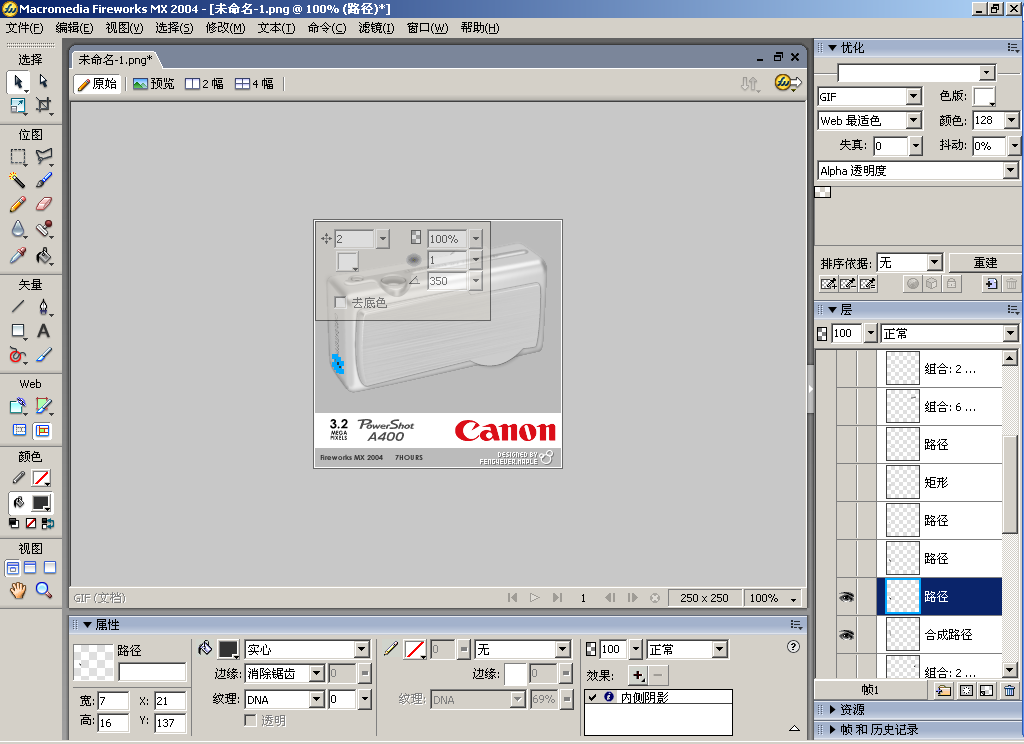1024x744 pixels.
Task: Select the Hand tool
Action: [x=18, y=590]
